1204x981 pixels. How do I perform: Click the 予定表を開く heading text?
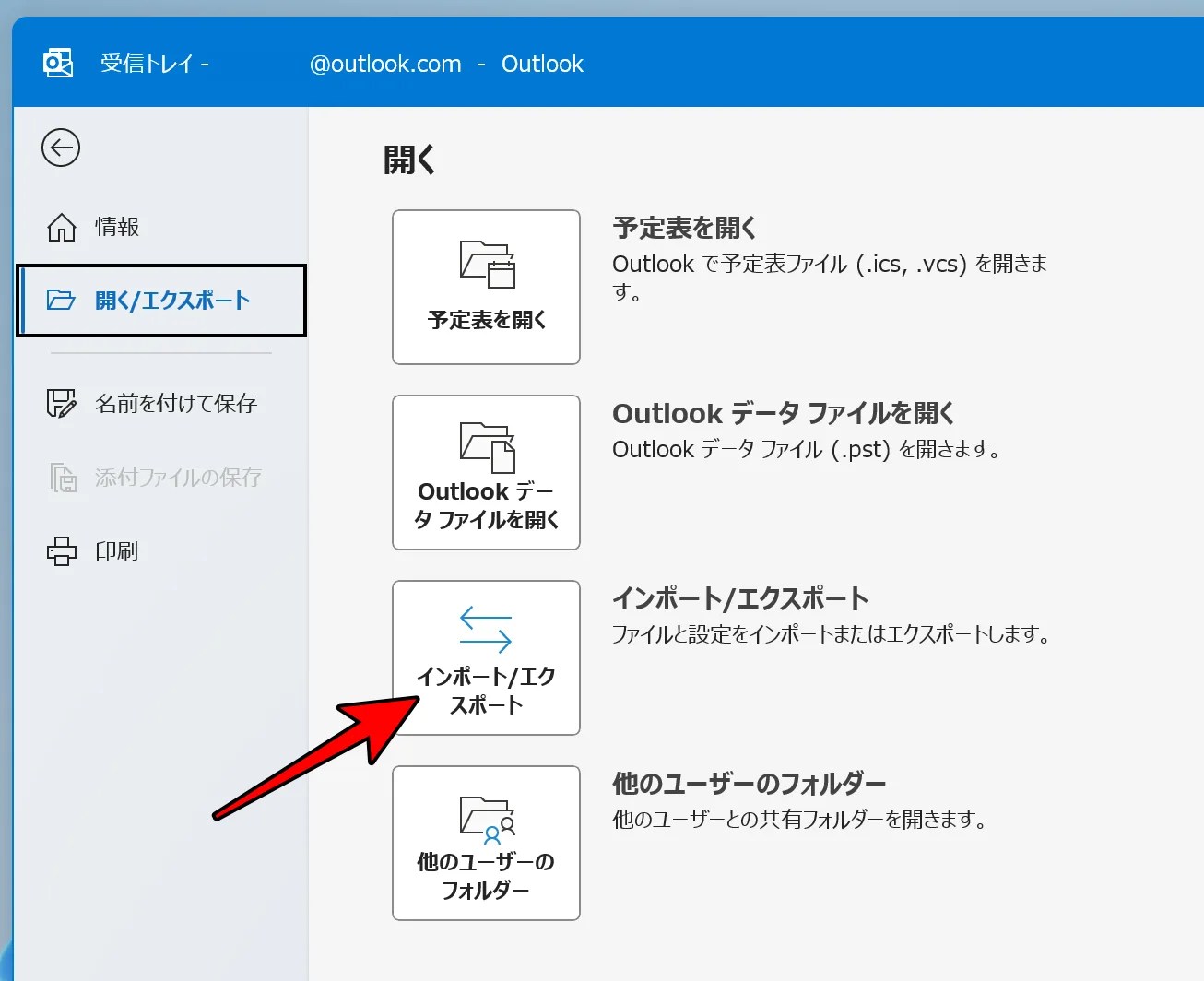[x=685, y=228]
